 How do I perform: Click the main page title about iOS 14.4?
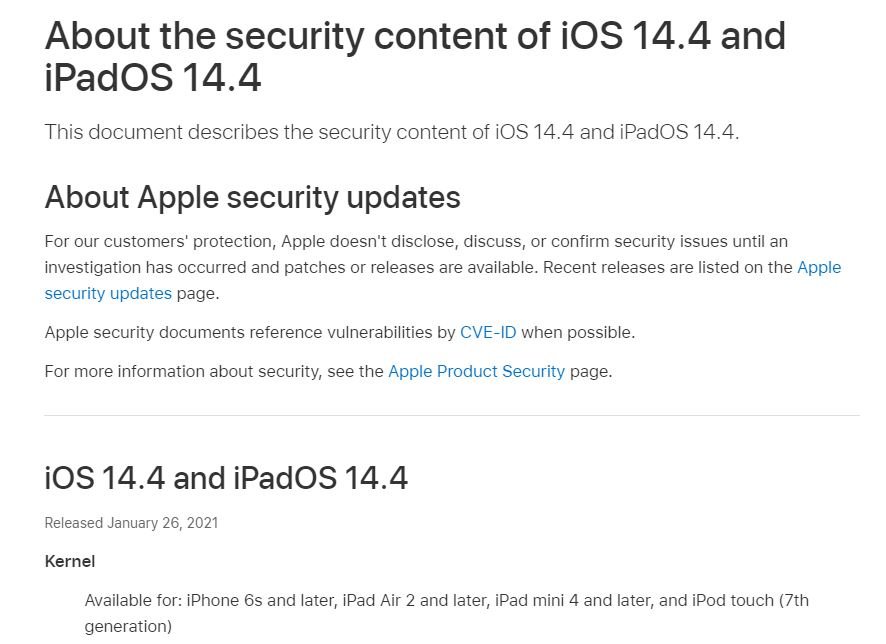[415, 56]
